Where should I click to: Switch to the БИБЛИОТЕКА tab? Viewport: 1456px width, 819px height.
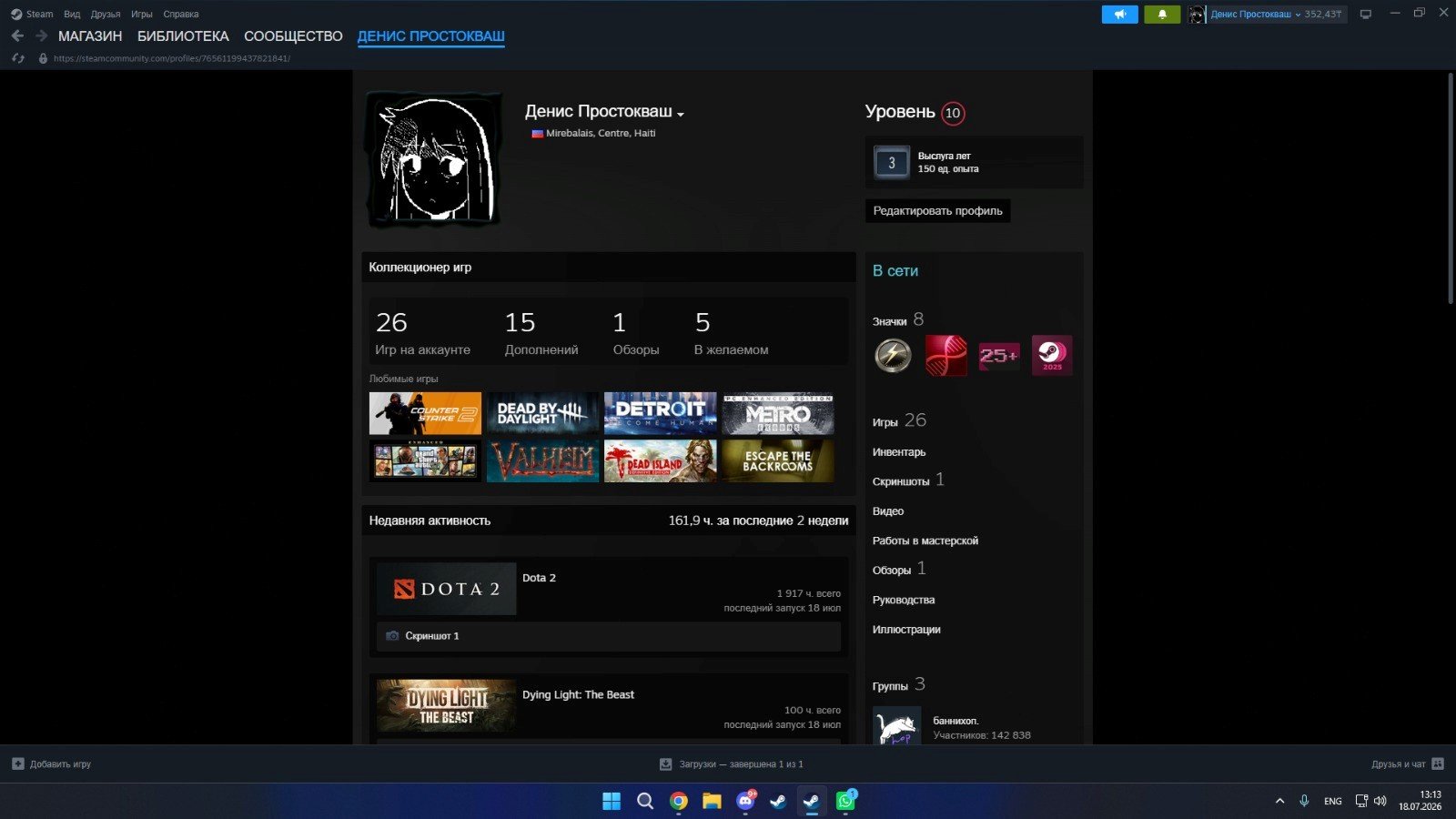tap(183, 36)
